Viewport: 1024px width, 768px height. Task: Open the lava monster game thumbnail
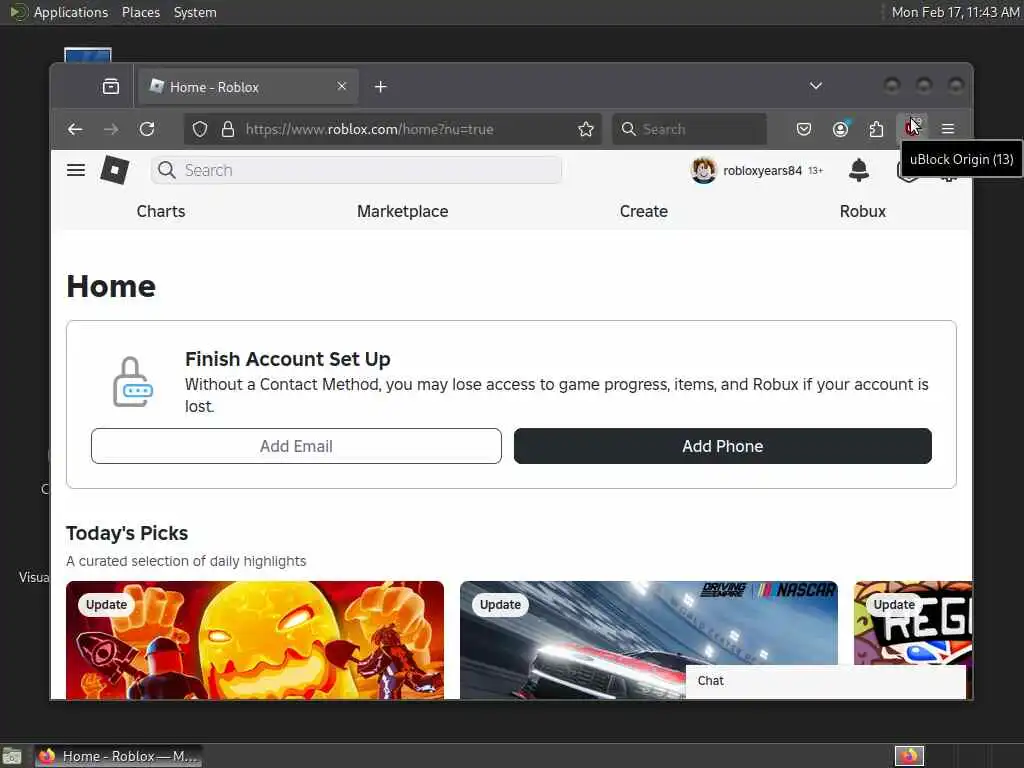(x=255, y=640)
